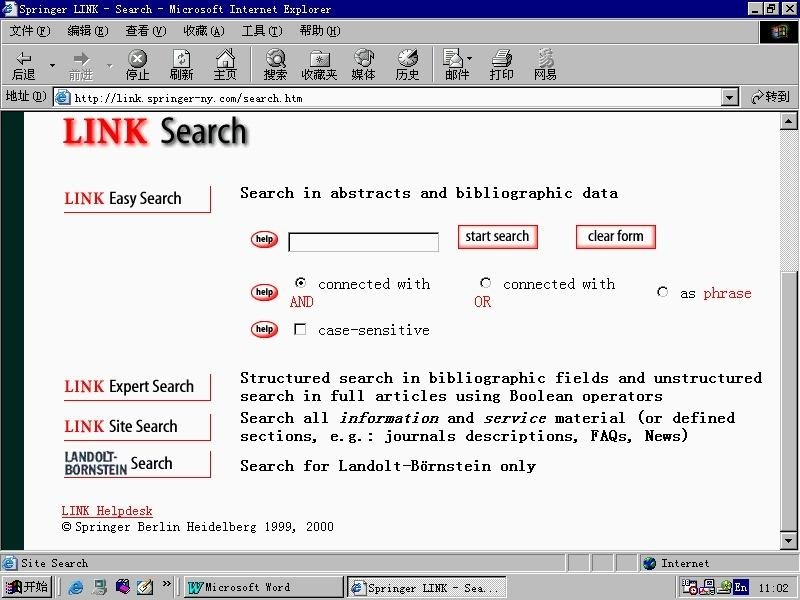The image size is (800, 600).
Task: Open LINK Easy Search link
Action: coord(137,199)
